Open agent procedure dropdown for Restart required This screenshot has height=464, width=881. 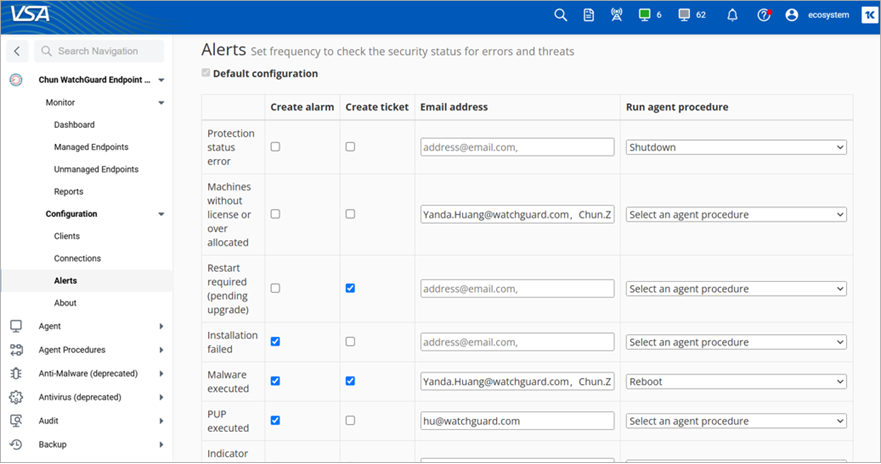click(736, 289)
